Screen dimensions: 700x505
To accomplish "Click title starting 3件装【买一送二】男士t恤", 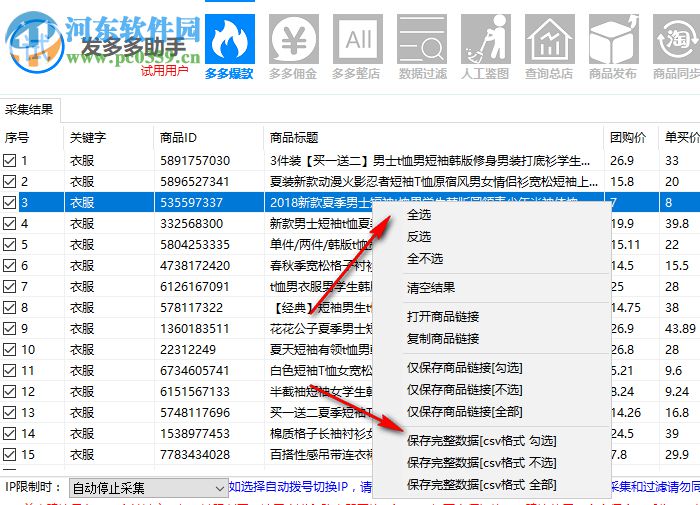I will point(430,160).
